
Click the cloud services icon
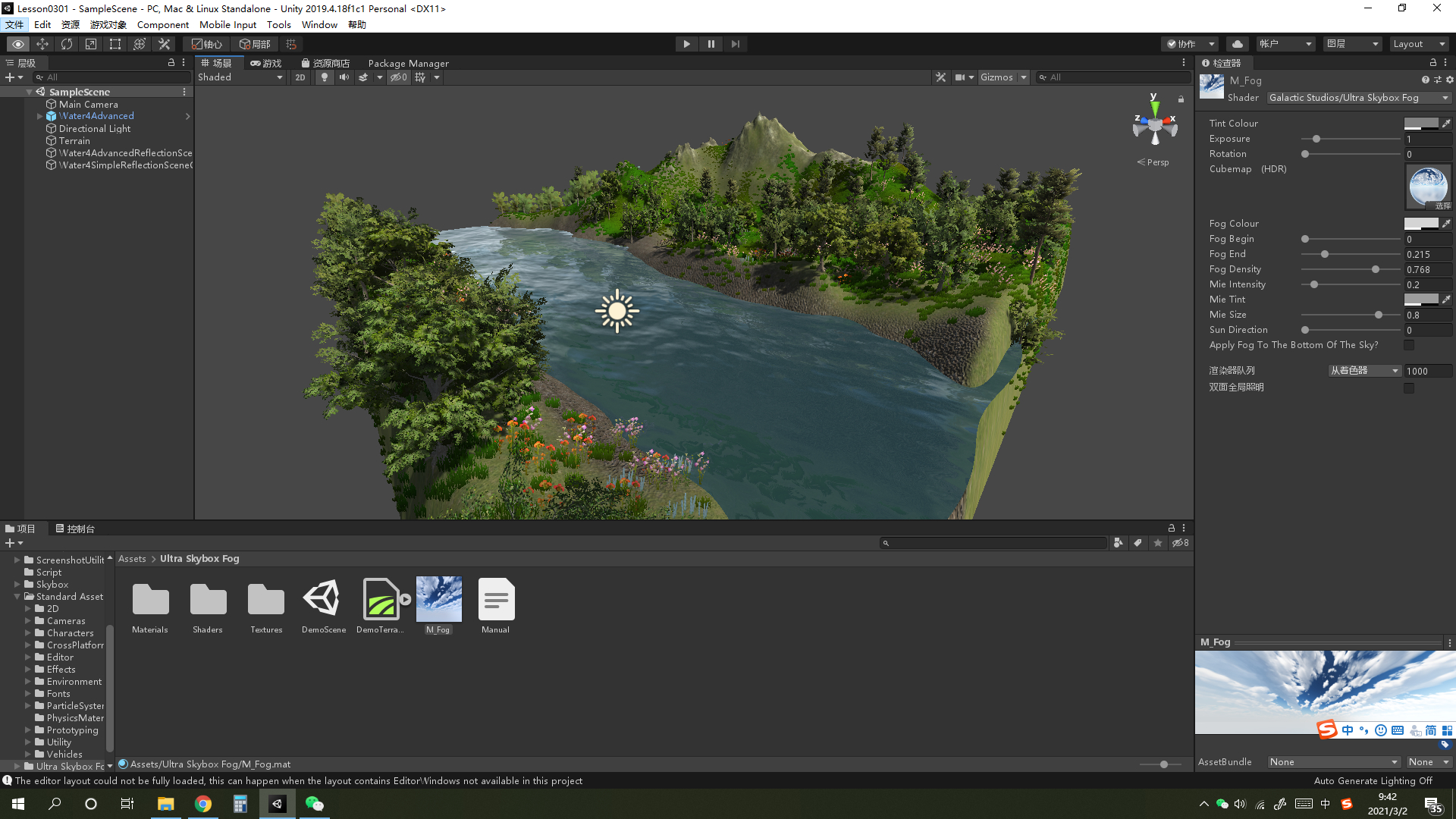(x=1237, y=44)
